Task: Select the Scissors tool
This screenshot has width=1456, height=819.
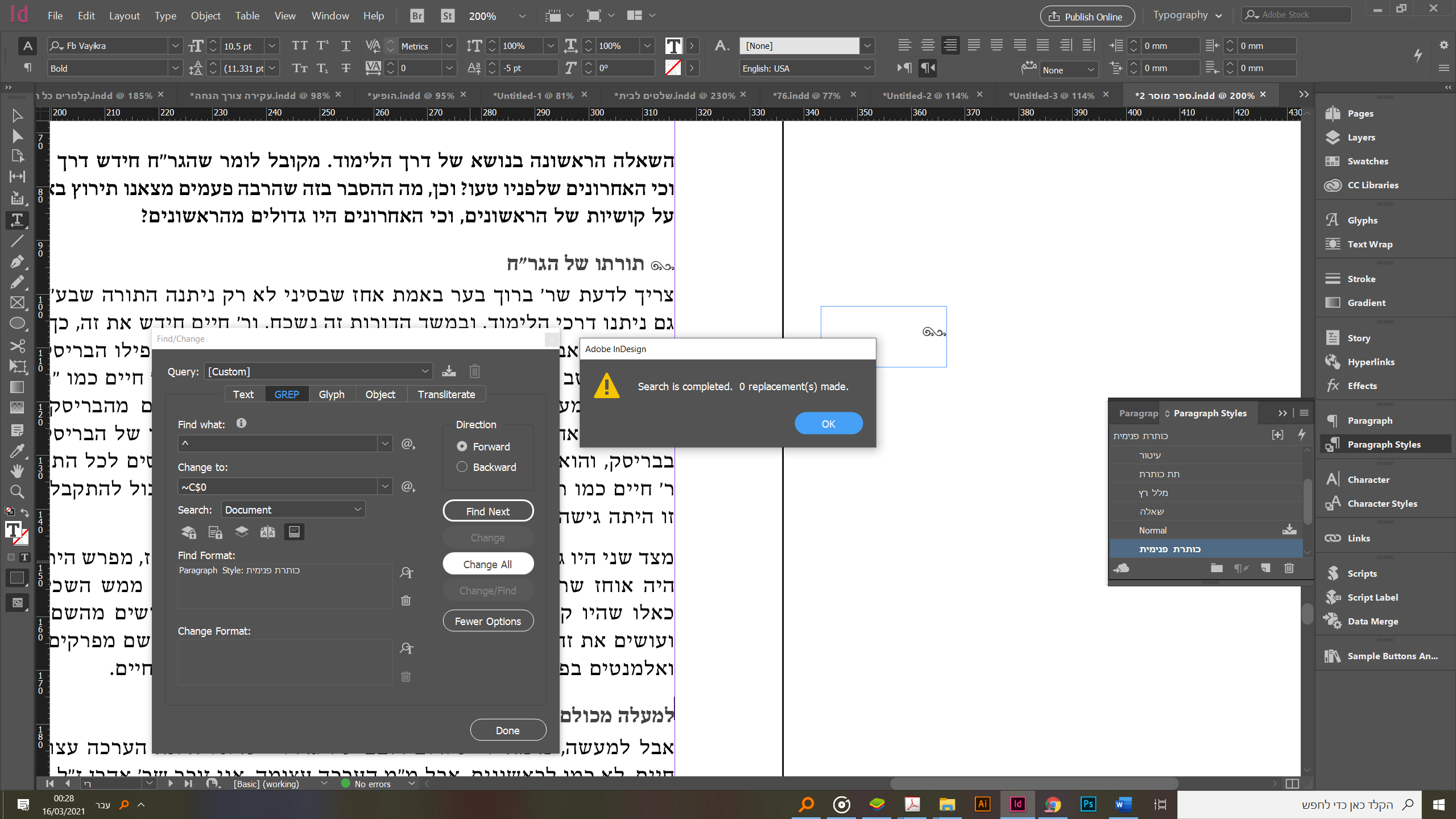Action: click(x=17, y=345)
